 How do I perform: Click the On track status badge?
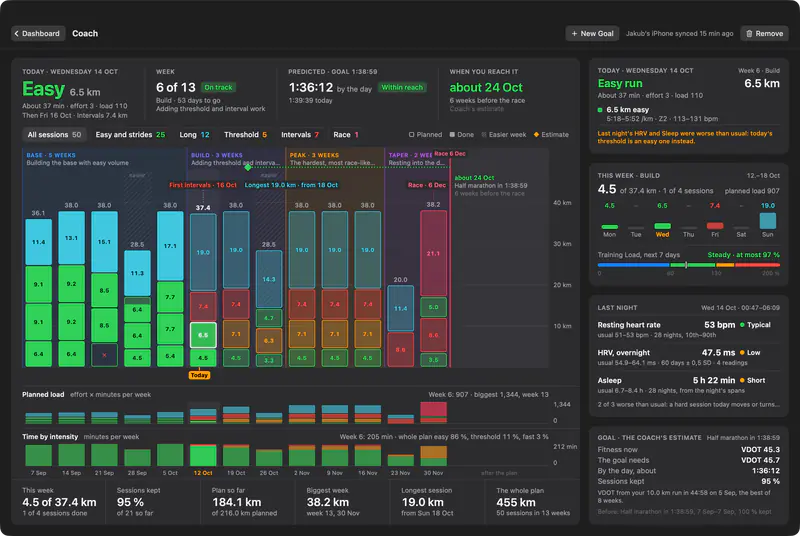pos(218,87)
